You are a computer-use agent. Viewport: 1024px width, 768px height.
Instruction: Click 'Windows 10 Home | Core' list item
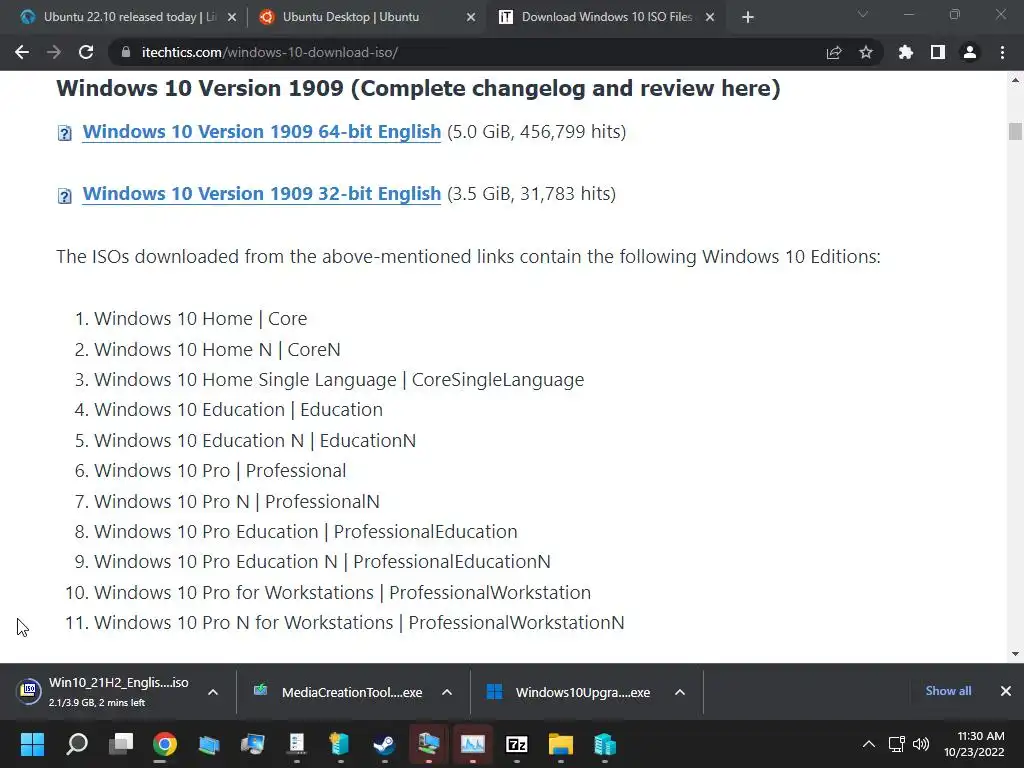click(x=200, y=319)
